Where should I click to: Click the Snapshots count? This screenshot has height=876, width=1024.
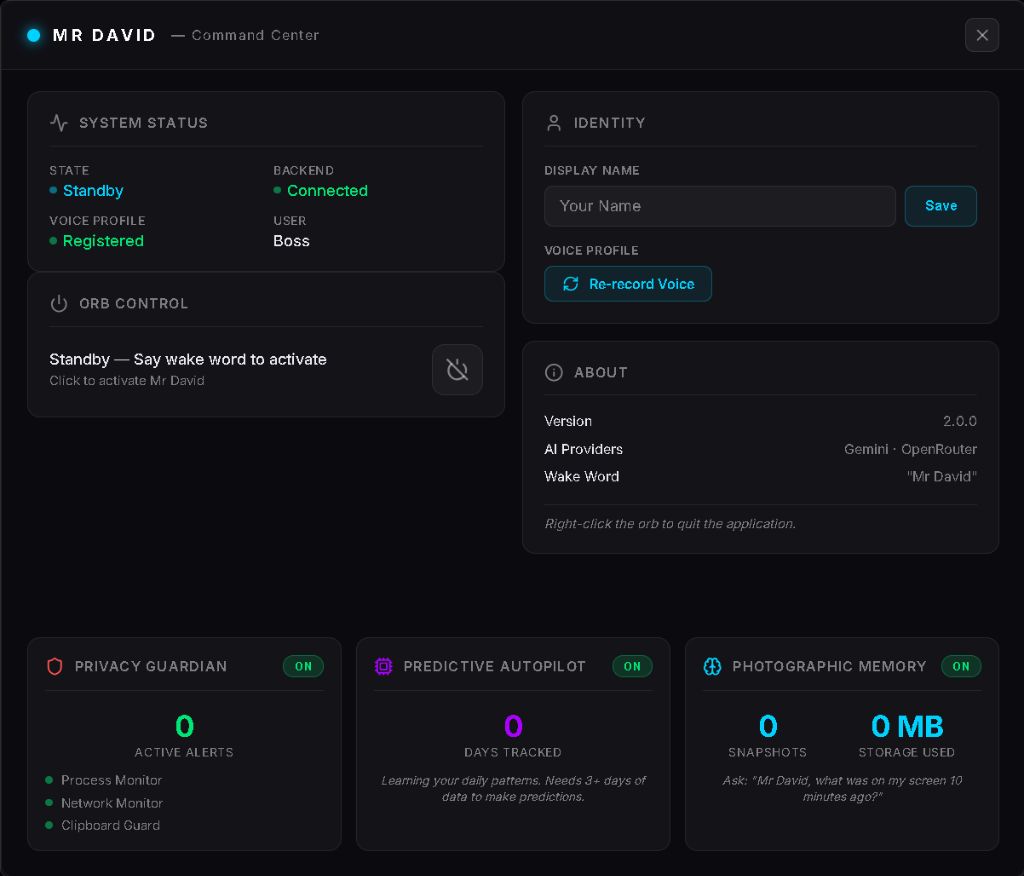pos(768,726)
